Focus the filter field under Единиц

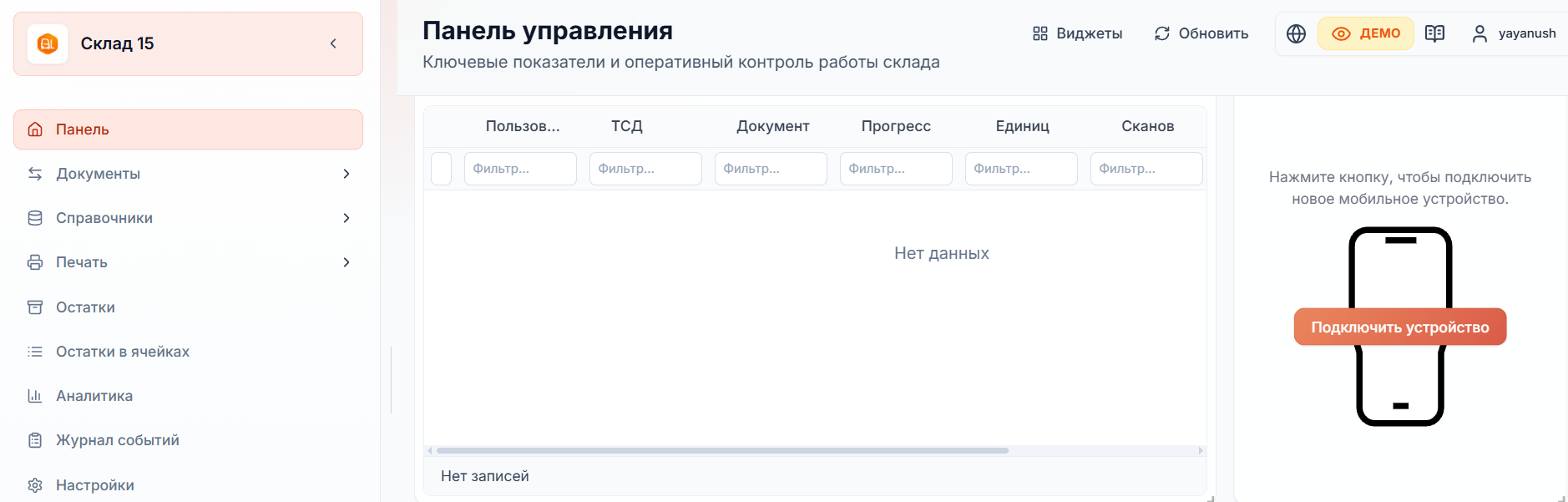(x=1021, y=169)
